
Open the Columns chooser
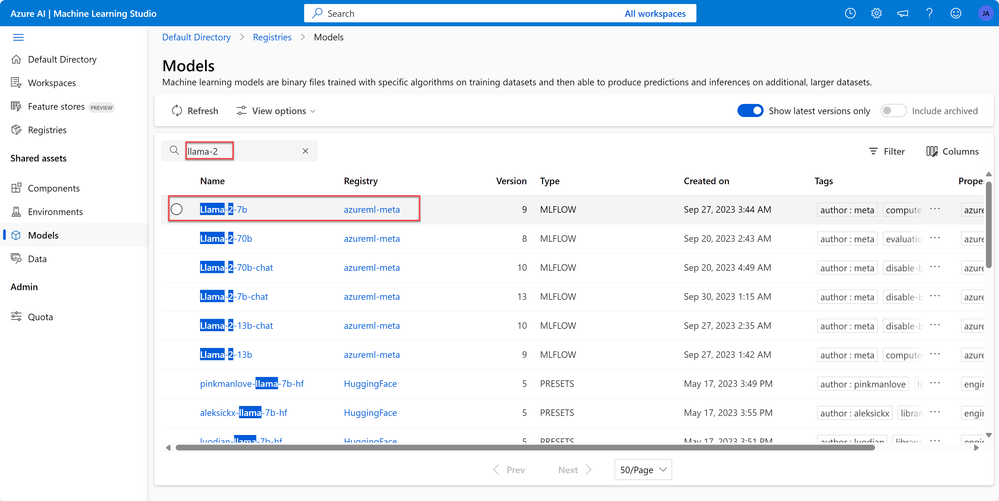tap(952, 152)
